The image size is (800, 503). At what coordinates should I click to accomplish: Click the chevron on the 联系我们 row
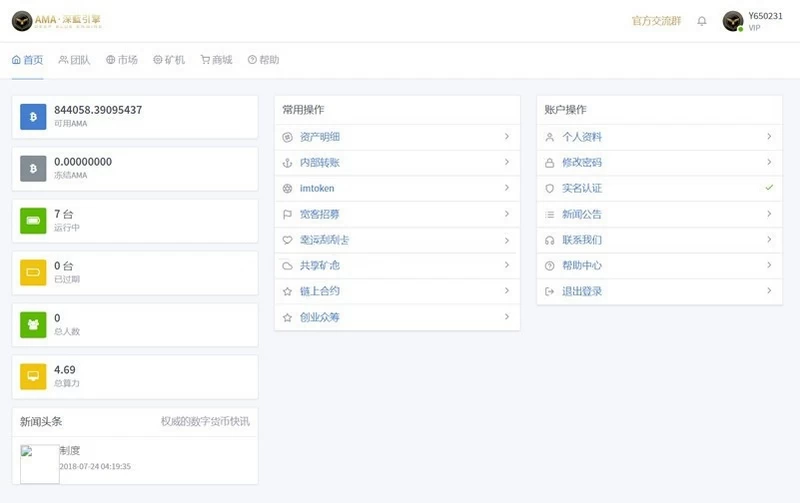[x=769, y=239]
